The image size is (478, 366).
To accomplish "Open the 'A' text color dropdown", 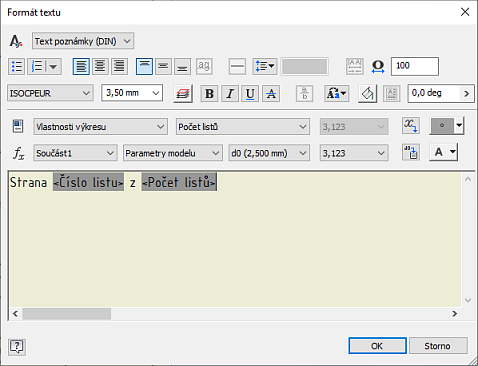I will (x=444, y=152).
